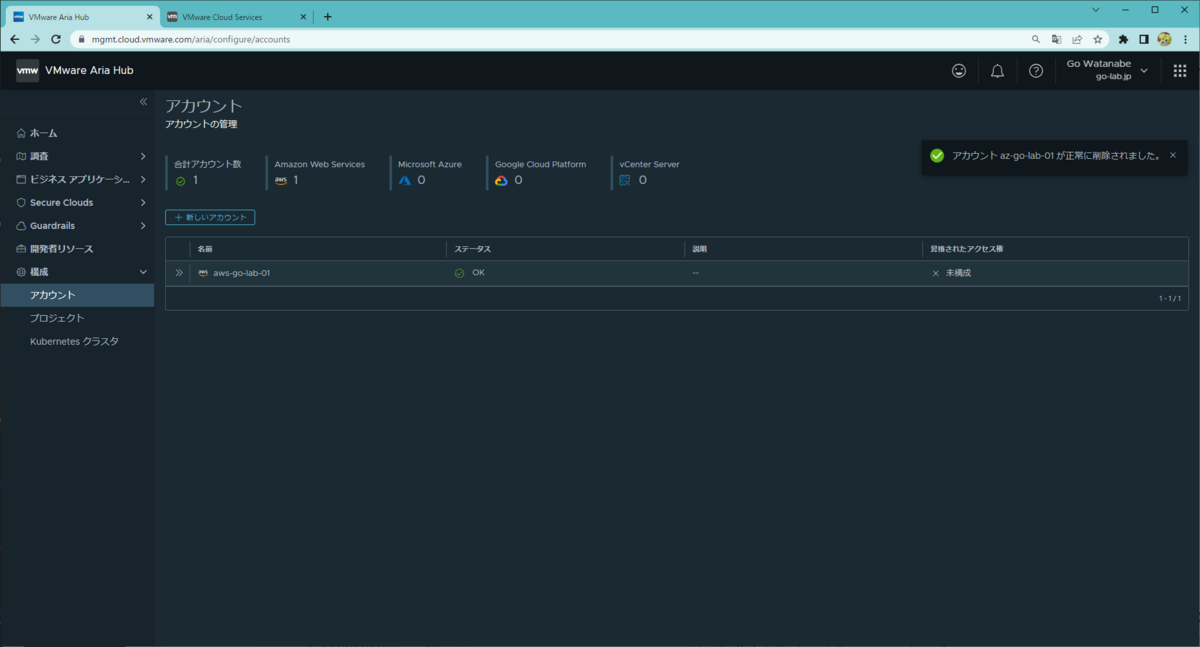Expand the Go Watanabe user menu
This screenshot has width=1200, height=647.
1107,70
